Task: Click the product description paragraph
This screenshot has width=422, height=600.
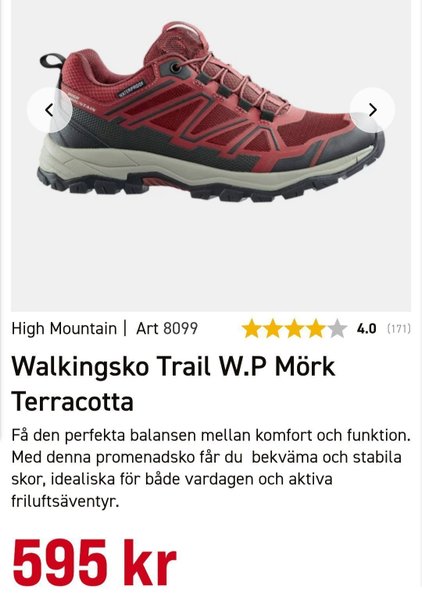Action: (x=211, y=468)
